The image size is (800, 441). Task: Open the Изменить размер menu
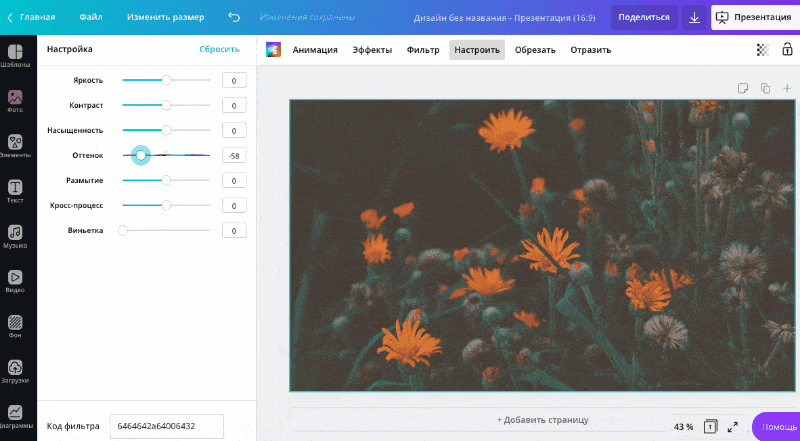(165, 17)
